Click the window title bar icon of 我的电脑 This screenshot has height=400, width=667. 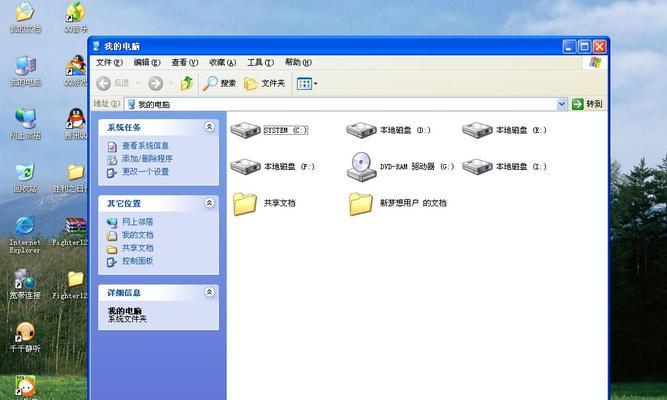coord(97,46)
